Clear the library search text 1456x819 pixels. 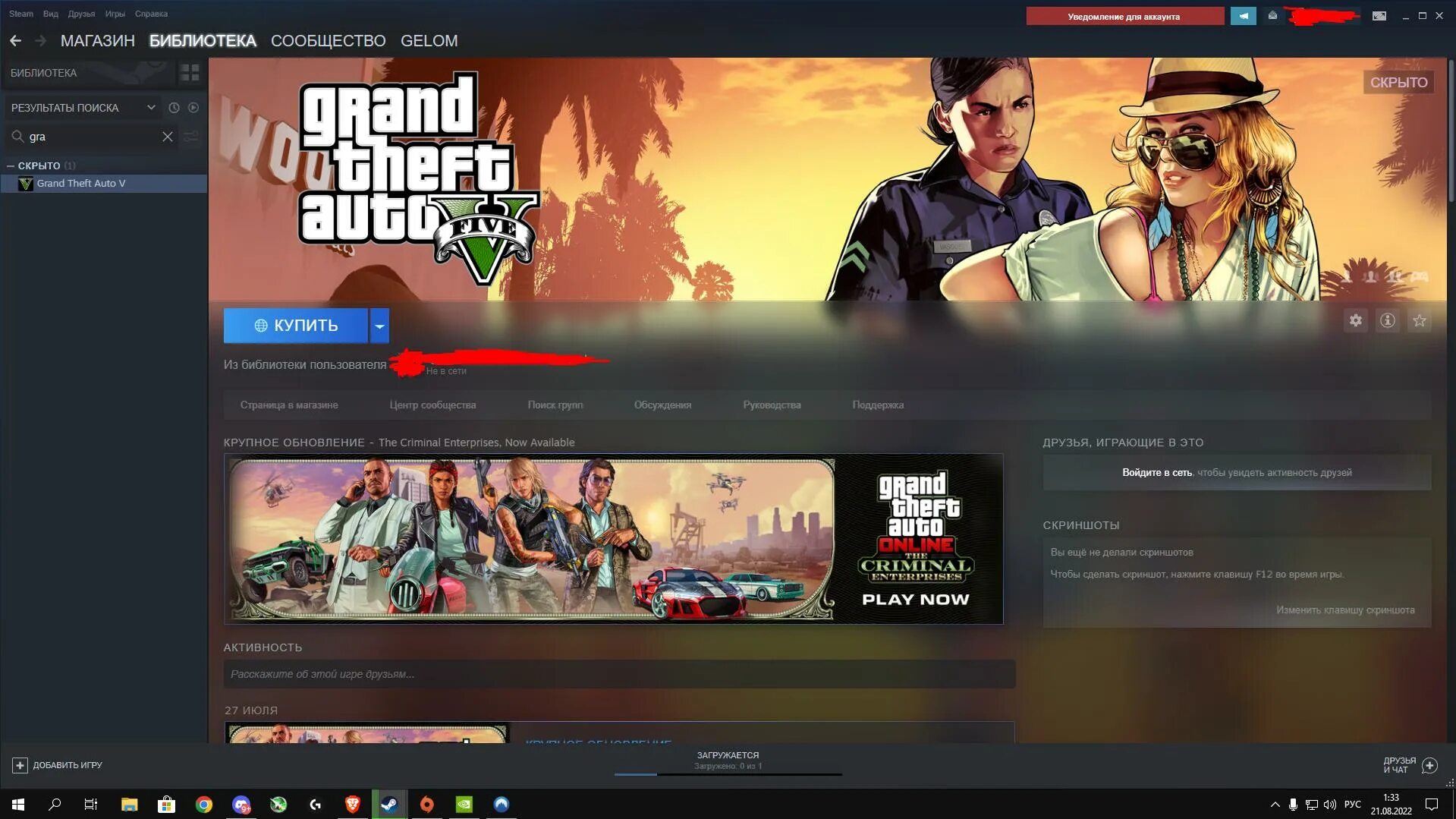pyautogui.click(x=168, y=137)
